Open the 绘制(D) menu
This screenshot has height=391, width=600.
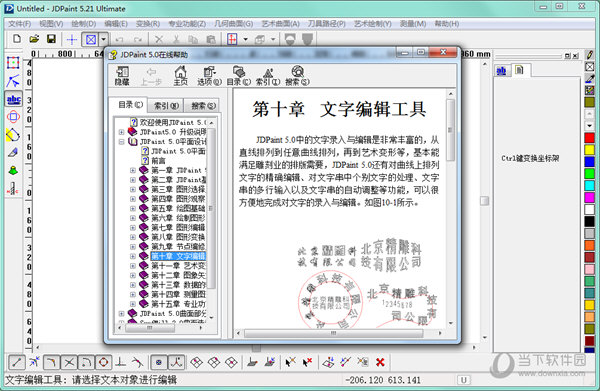tap(84, 24)
